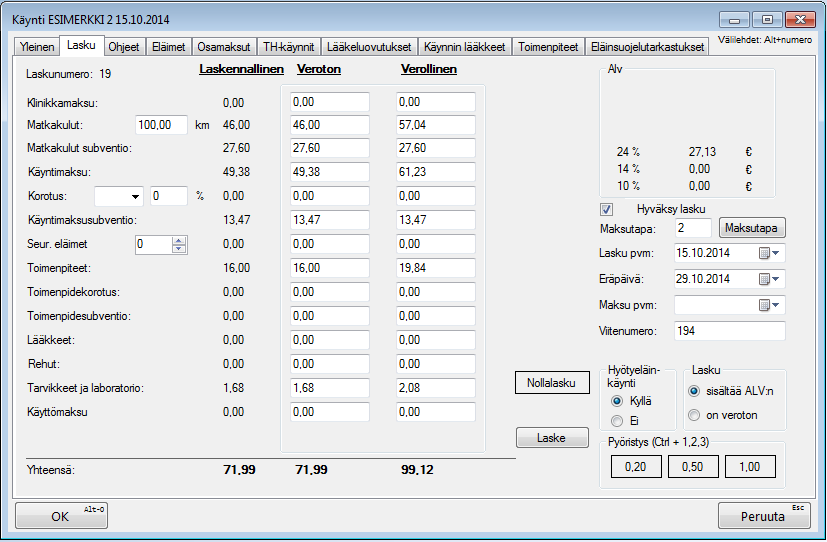
Task: Click the Korotus Verollinen field
Action: (436, 196)
